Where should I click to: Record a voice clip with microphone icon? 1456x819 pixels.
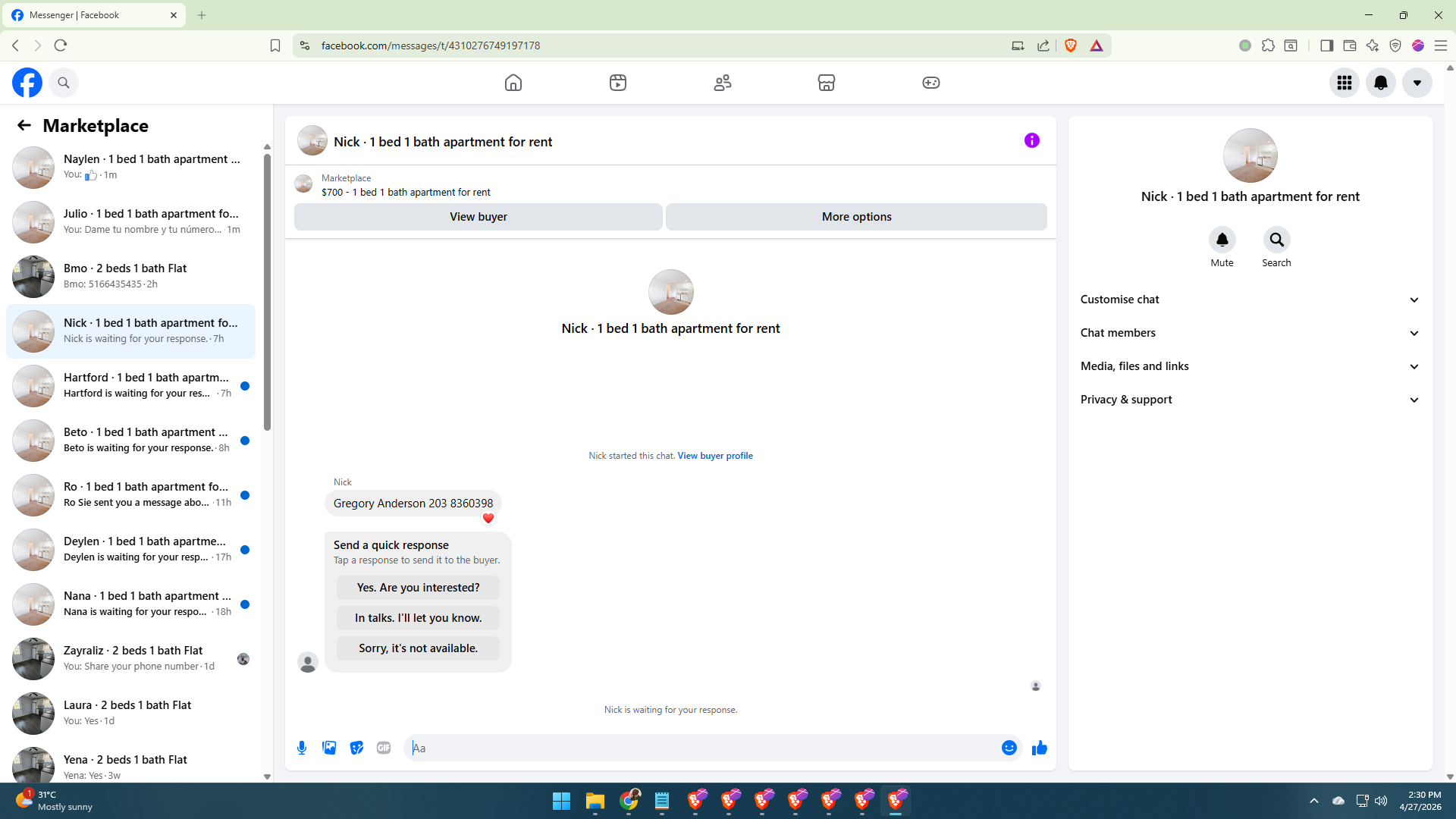pos(302,748)
